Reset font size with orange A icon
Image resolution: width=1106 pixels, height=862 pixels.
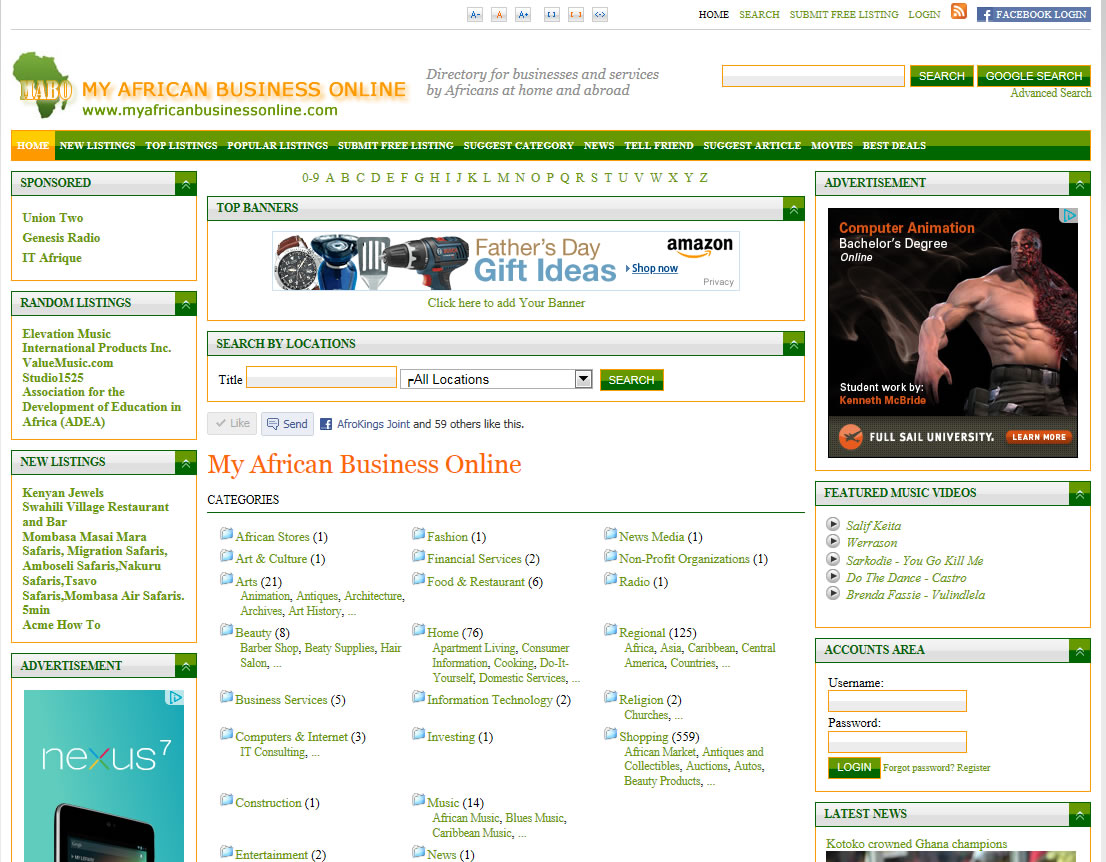coord(499,14)
